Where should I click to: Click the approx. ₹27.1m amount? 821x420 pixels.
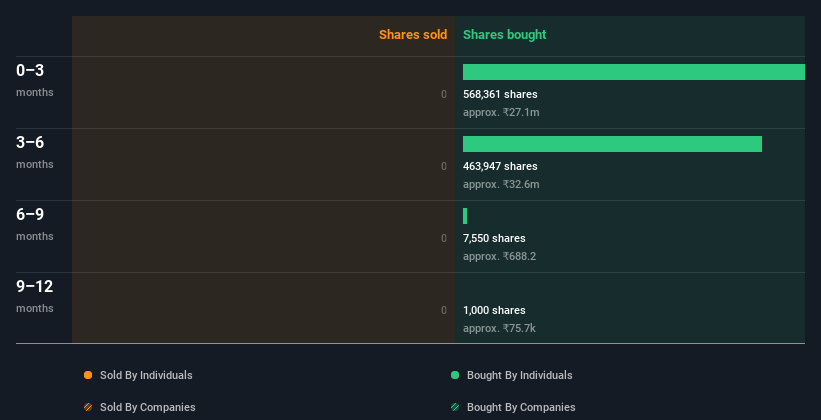(x=501, y=112)
